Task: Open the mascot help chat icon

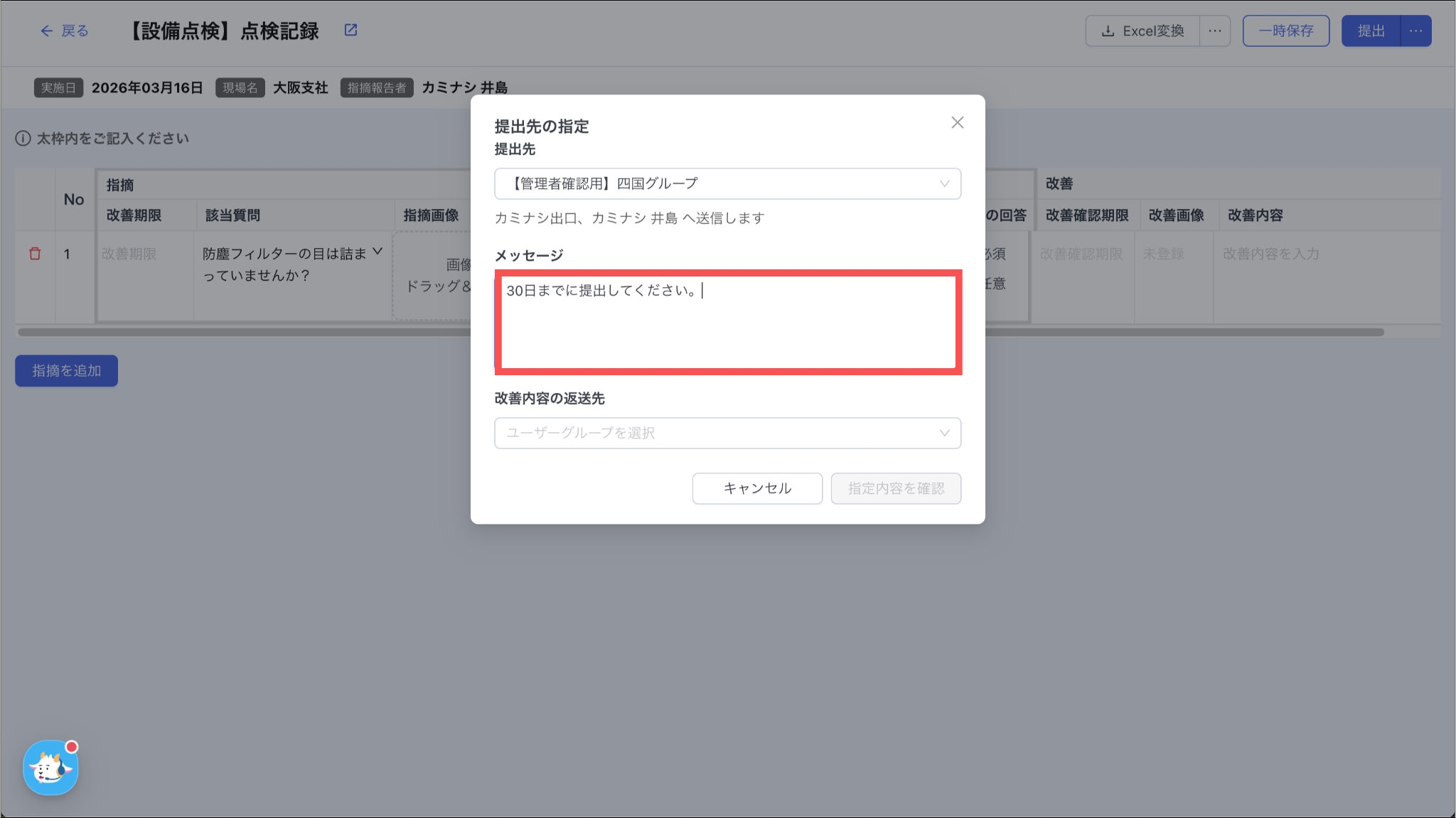Action: coord(50,768)
